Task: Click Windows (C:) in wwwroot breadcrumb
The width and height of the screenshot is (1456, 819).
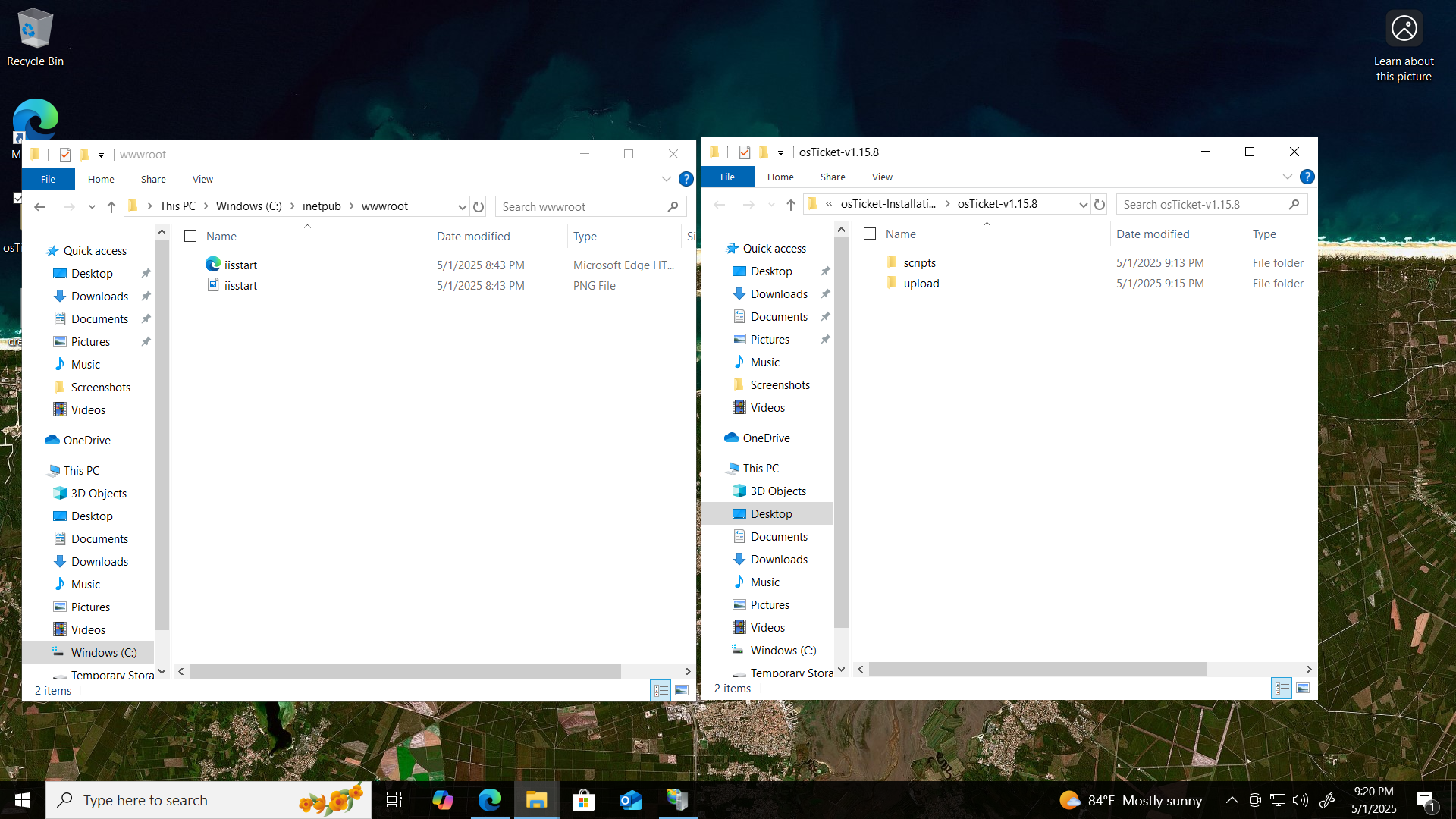Action: tap(249, 206)
